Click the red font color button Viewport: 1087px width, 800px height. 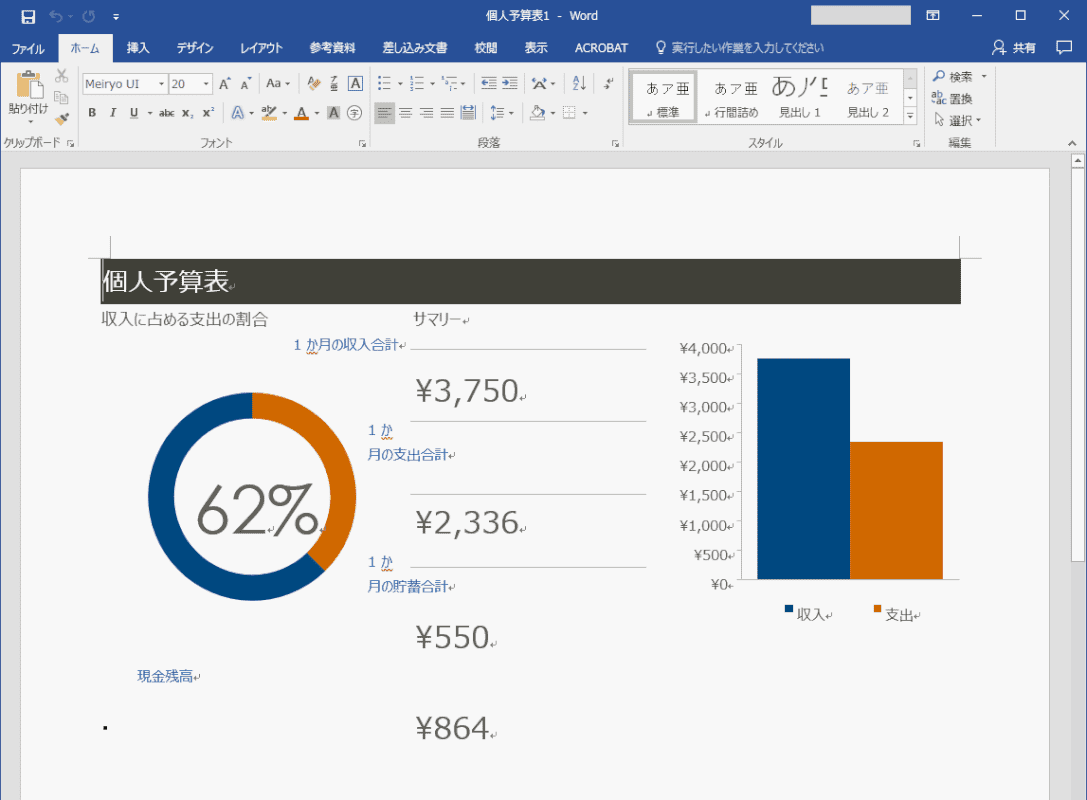[301, 112]
